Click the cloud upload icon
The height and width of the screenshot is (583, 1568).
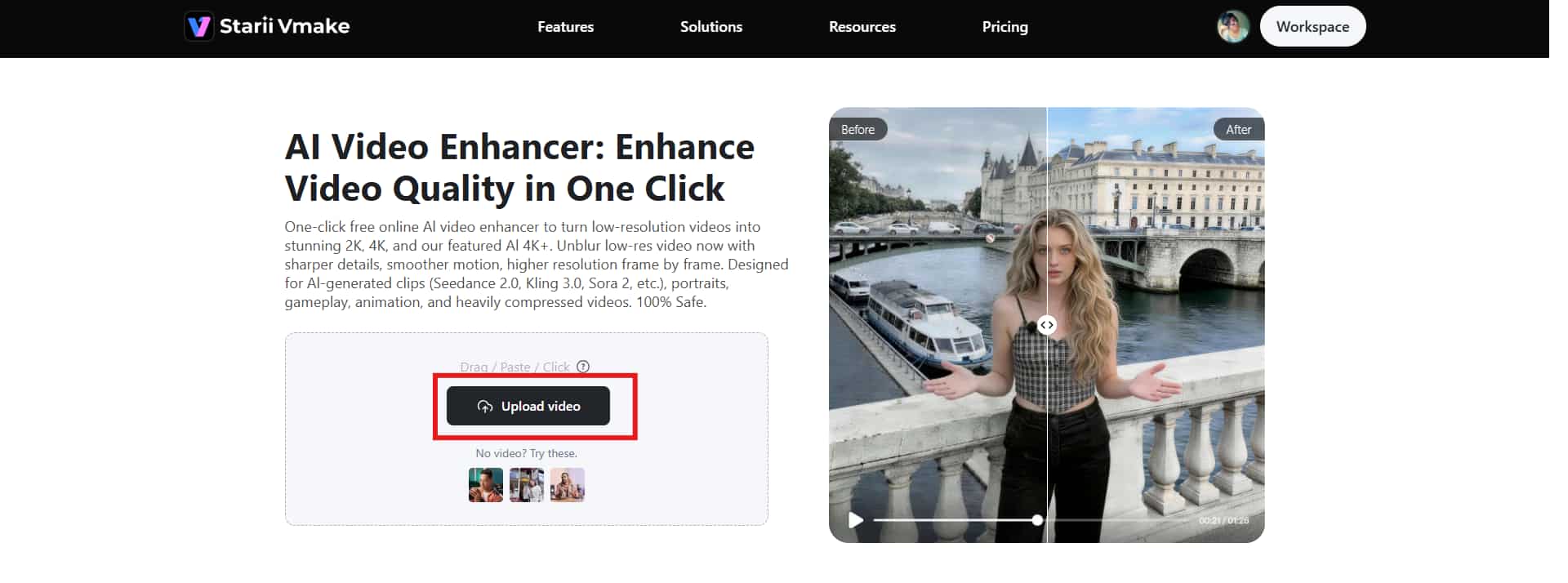(485, 407)
